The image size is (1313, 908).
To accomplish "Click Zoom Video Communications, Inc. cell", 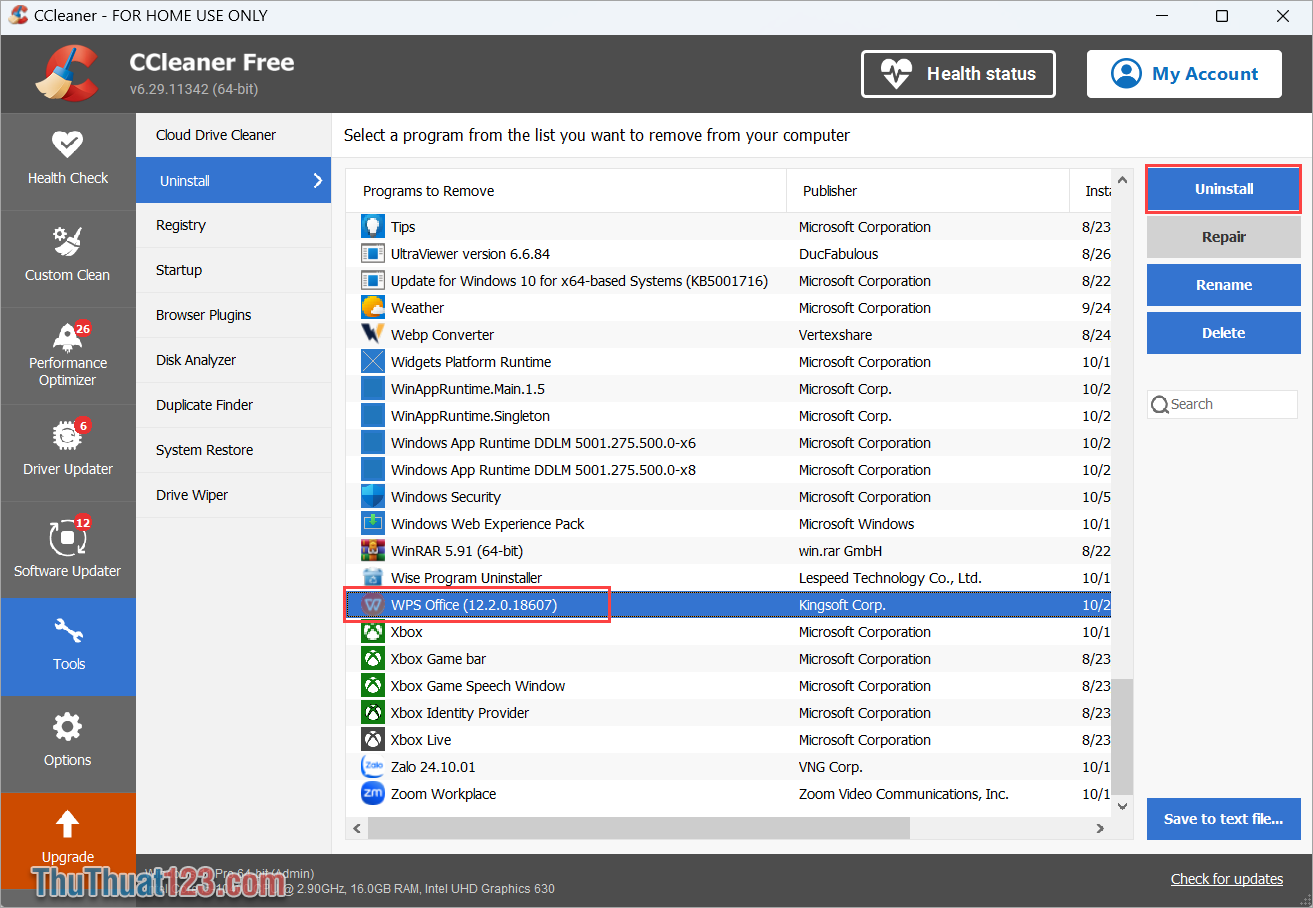I will 903,794.
